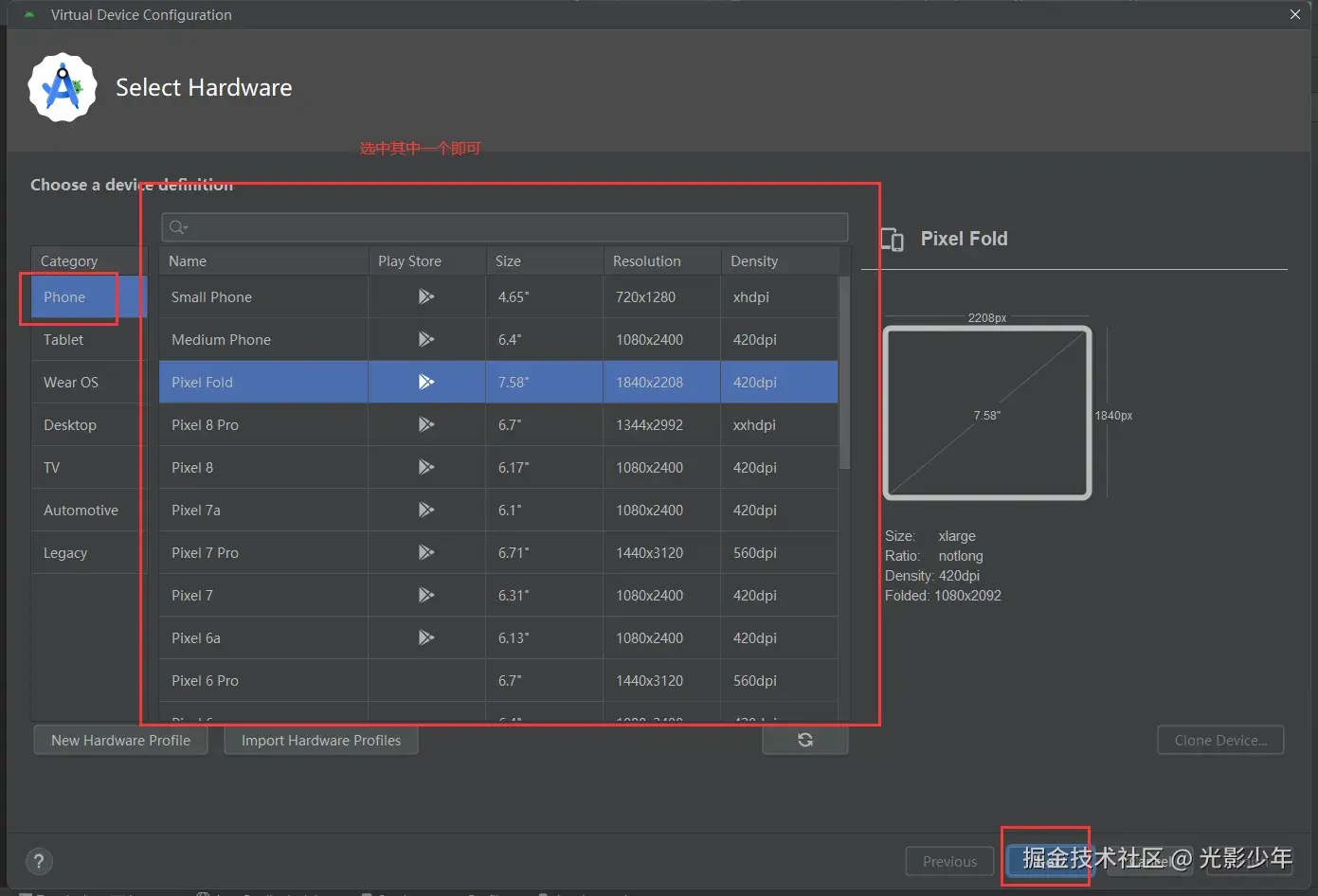Image resolution: width=1318 pixels, height=896 pixels.
Task: Click the 7.58" size cell in table
Action: tap(544, 382)
